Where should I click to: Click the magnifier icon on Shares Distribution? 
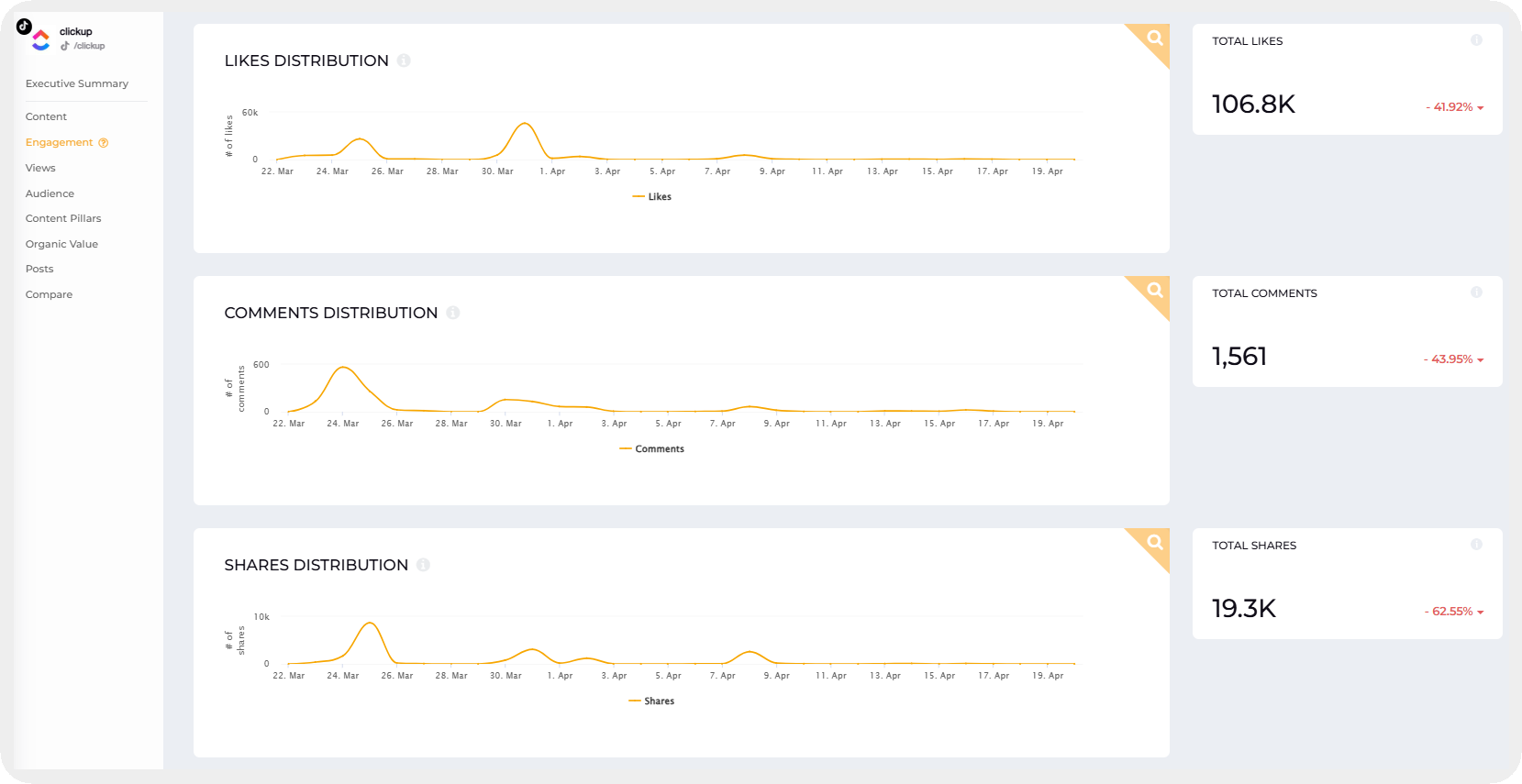(x=1155, y=543)
